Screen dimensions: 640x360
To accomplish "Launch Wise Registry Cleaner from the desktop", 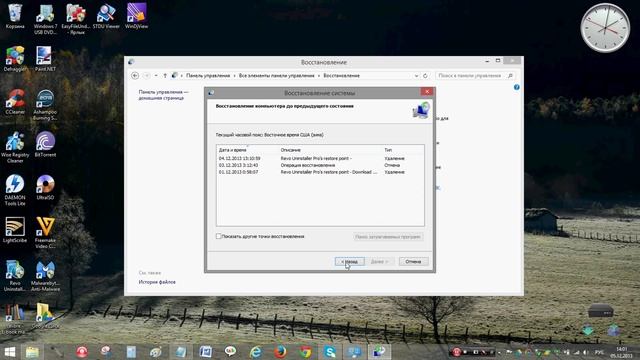I will pos(15,148).
